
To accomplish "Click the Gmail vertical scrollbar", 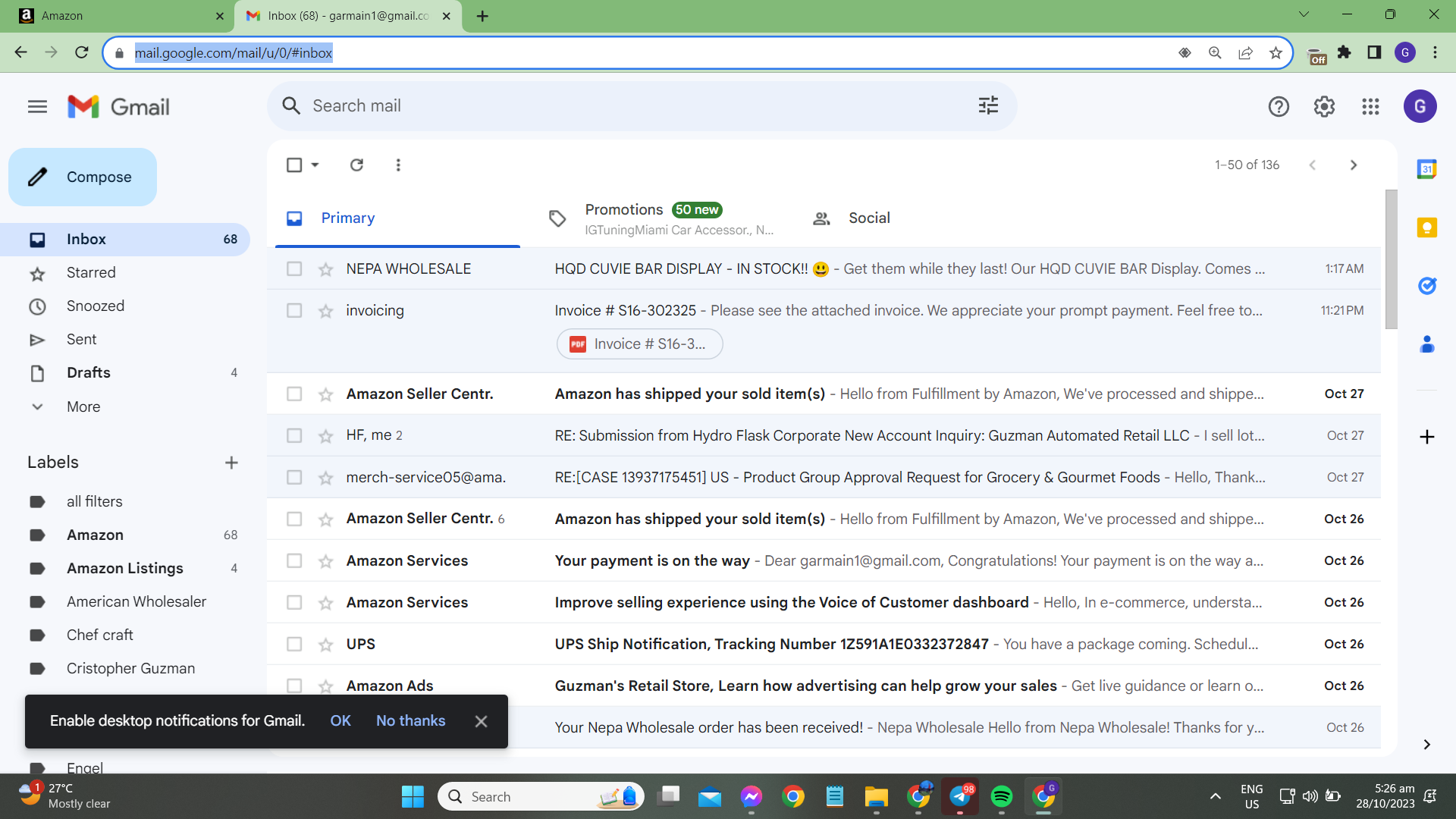I will (x=1391, y=259).
